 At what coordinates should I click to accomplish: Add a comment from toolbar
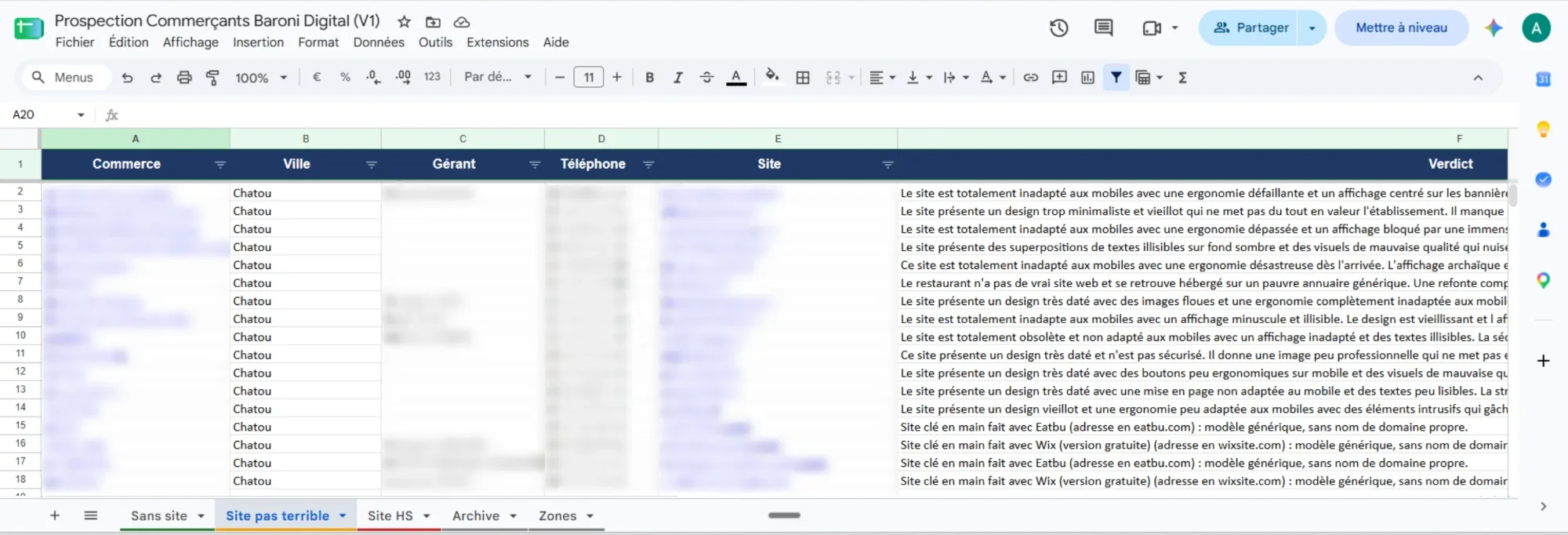click(1059, 77)
